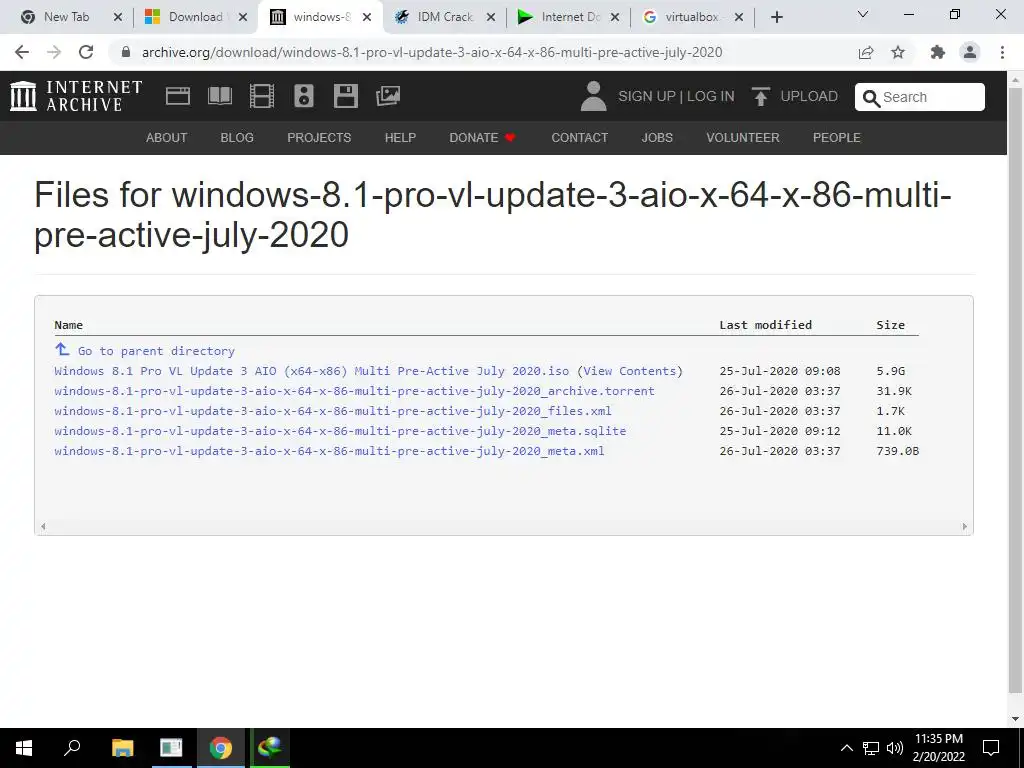This screenshot has height=768, width=1024.
Task: Open the Software floppy-disk icon in navbar
Action: (345, 96)
